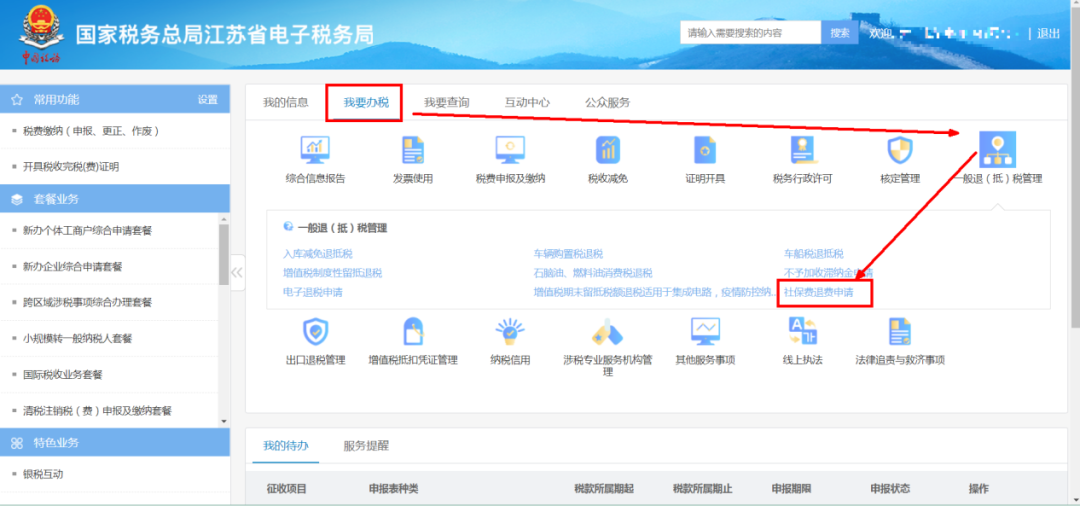1080x506 pixels.
Task: Open 车船税退抵税 link
Action: point(813,254)
